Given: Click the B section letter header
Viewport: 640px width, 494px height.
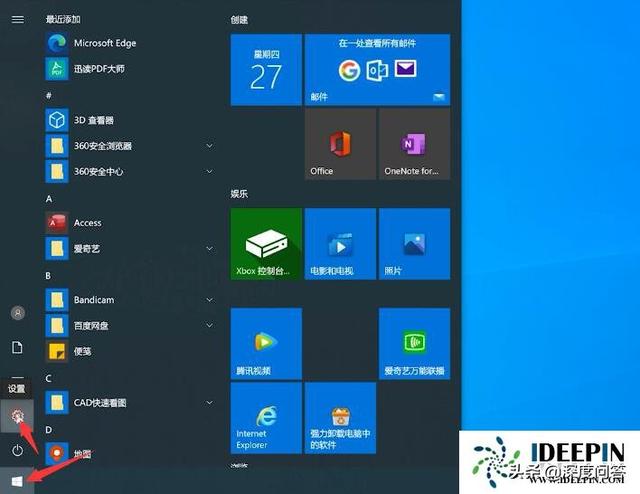Looking at the screenshot, I should point(48,276).
